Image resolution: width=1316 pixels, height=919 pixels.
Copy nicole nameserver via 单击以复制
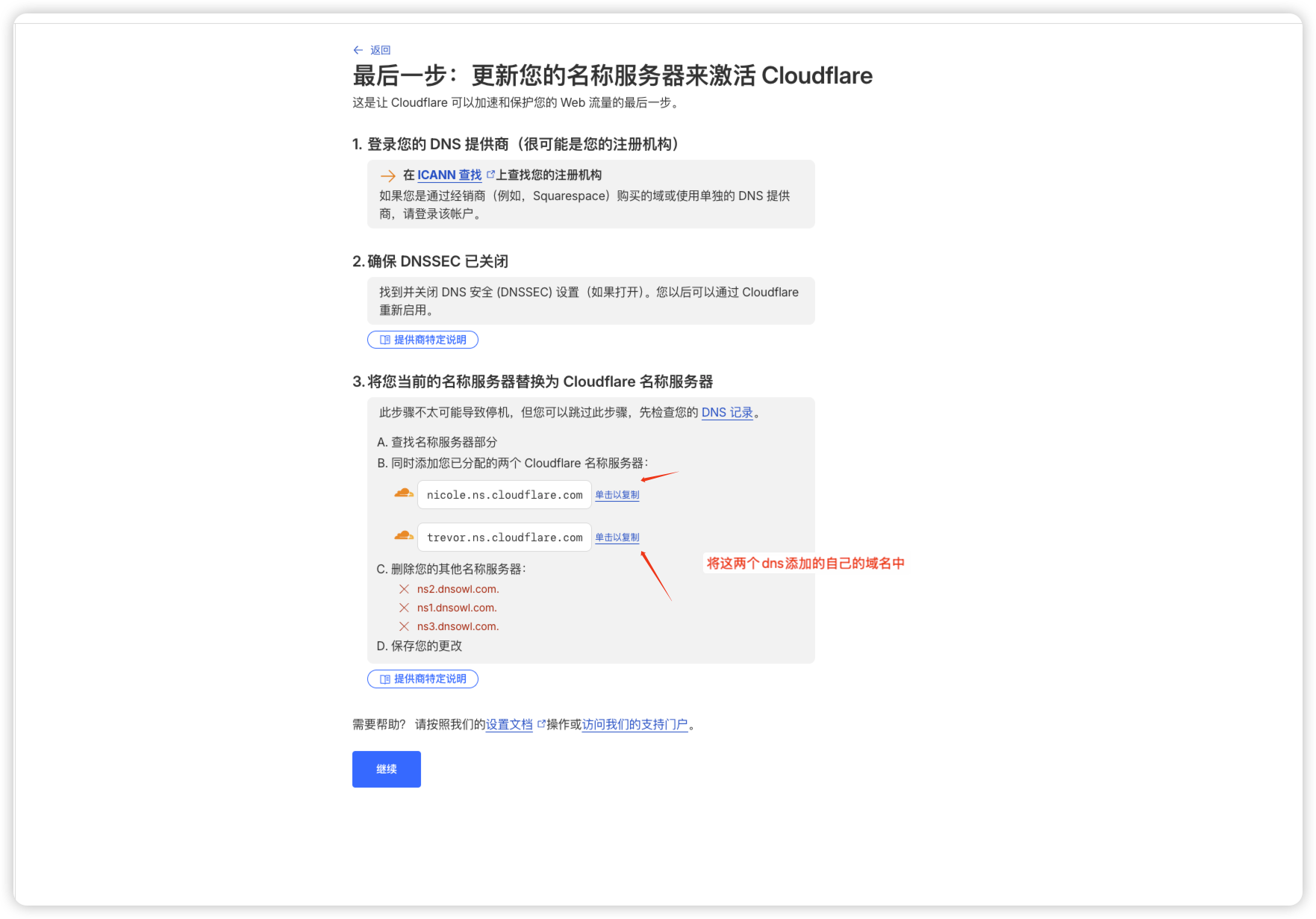617,495
